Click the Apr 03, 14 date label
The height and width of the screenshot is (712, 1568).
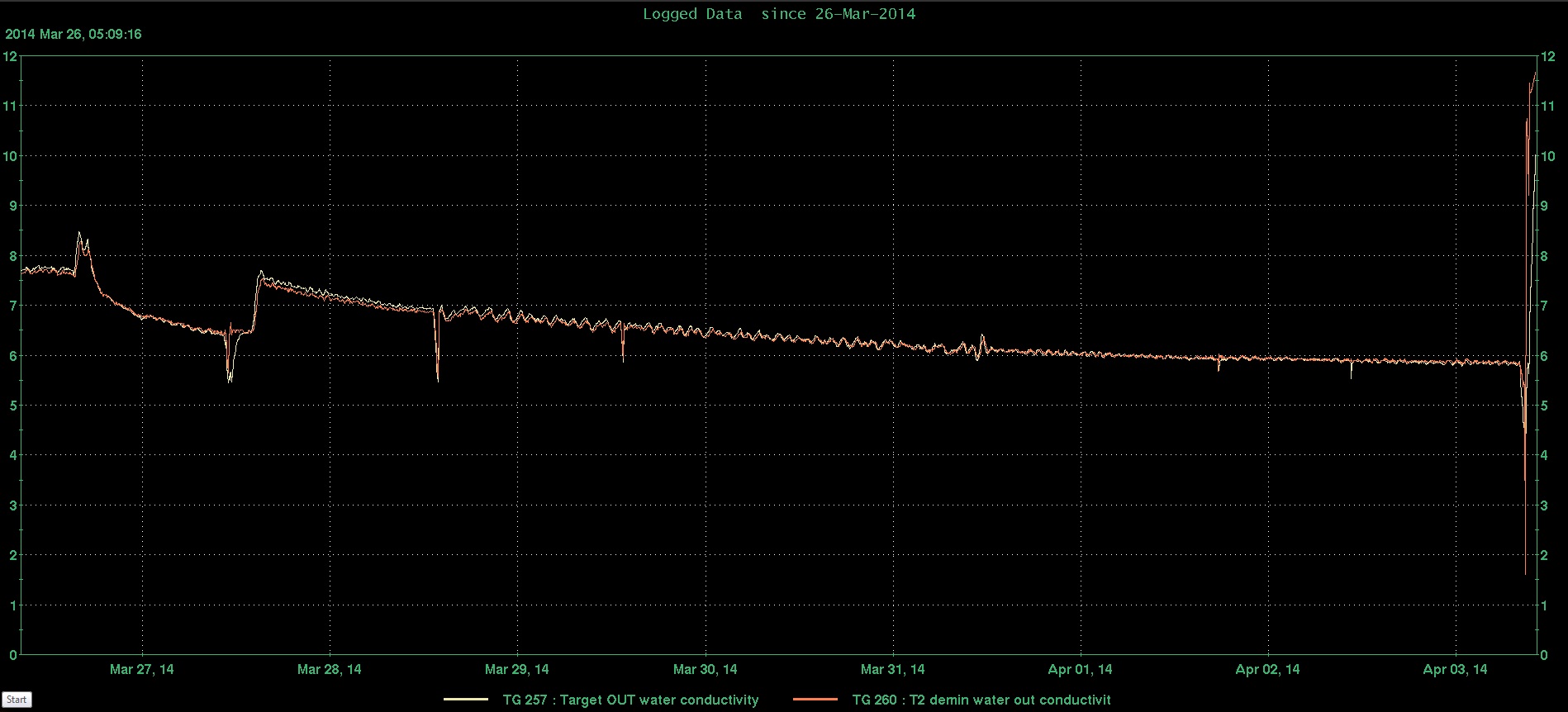(1456, 669)
